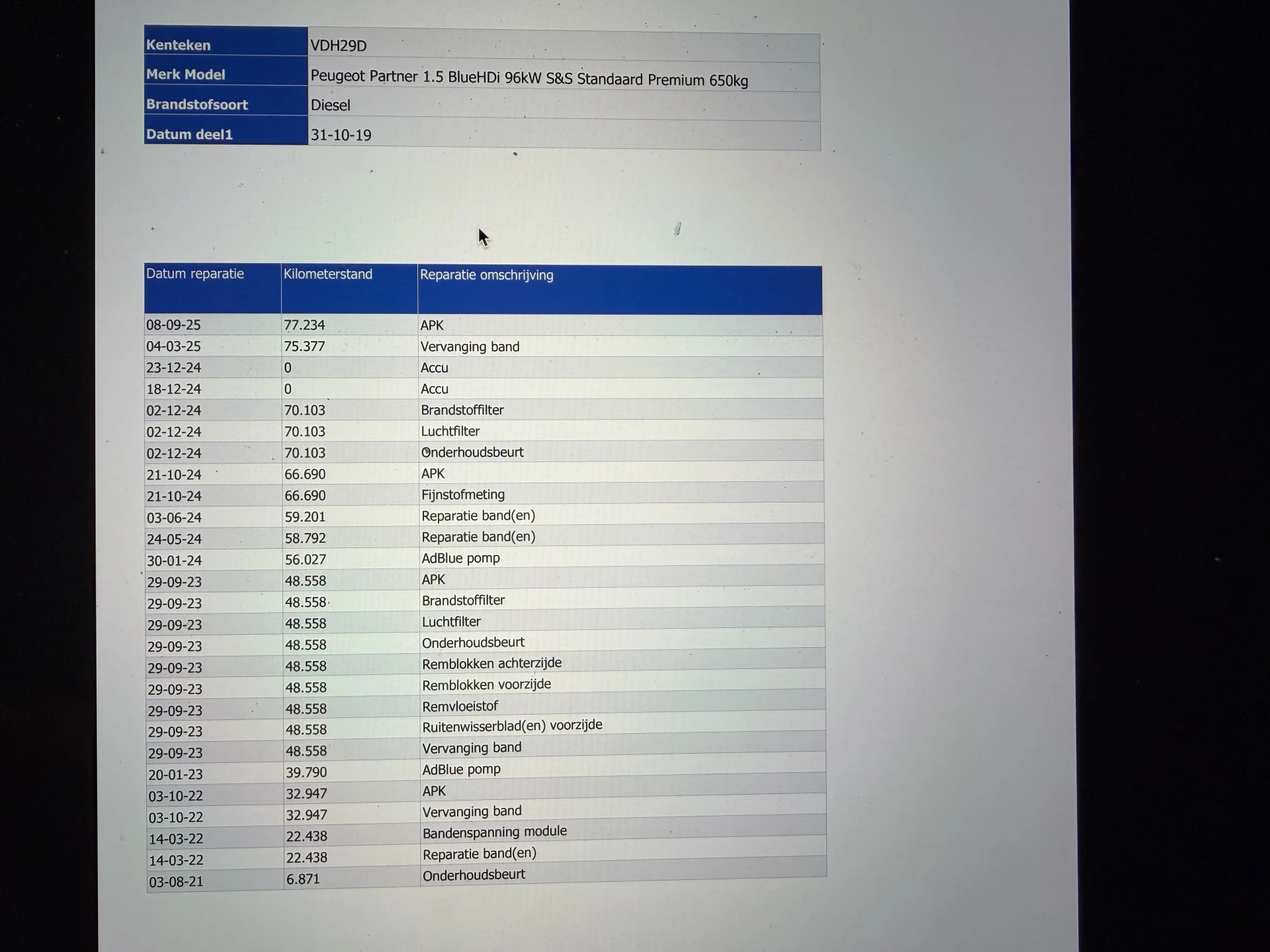Select the date cell 20-01-23
This screenshot has height=952, width=1270.
[175, 774]
